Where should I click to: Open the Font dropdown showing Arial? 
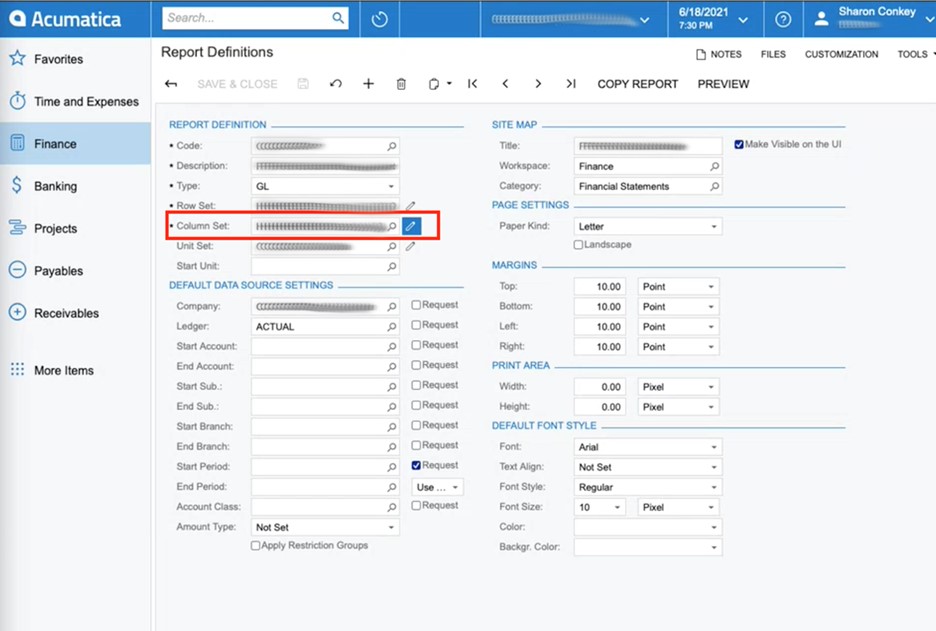647,447
